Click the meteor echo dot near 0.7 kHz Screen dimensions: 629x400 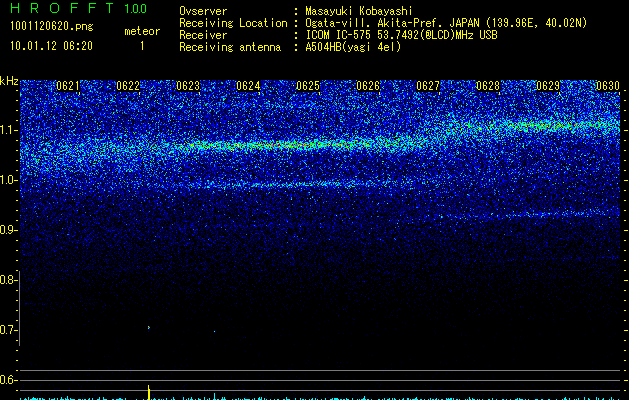[149, 328]
